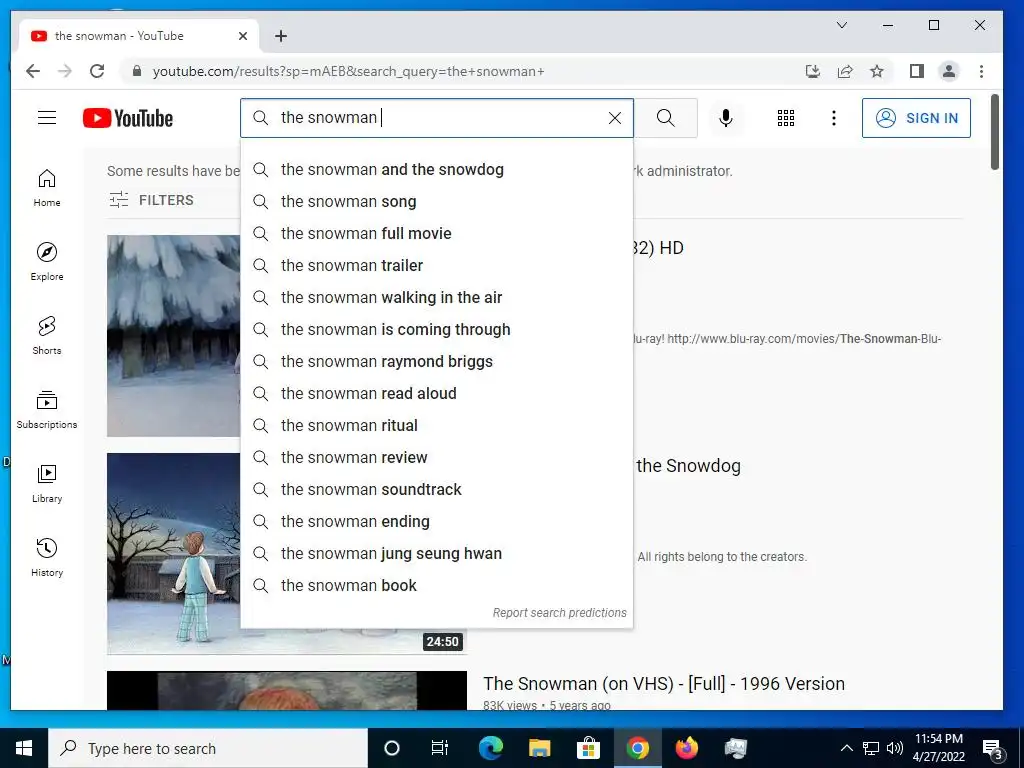Open the Chrome profile avatar
This screenshot has height=768, width=1024.
tap(949, 71)
